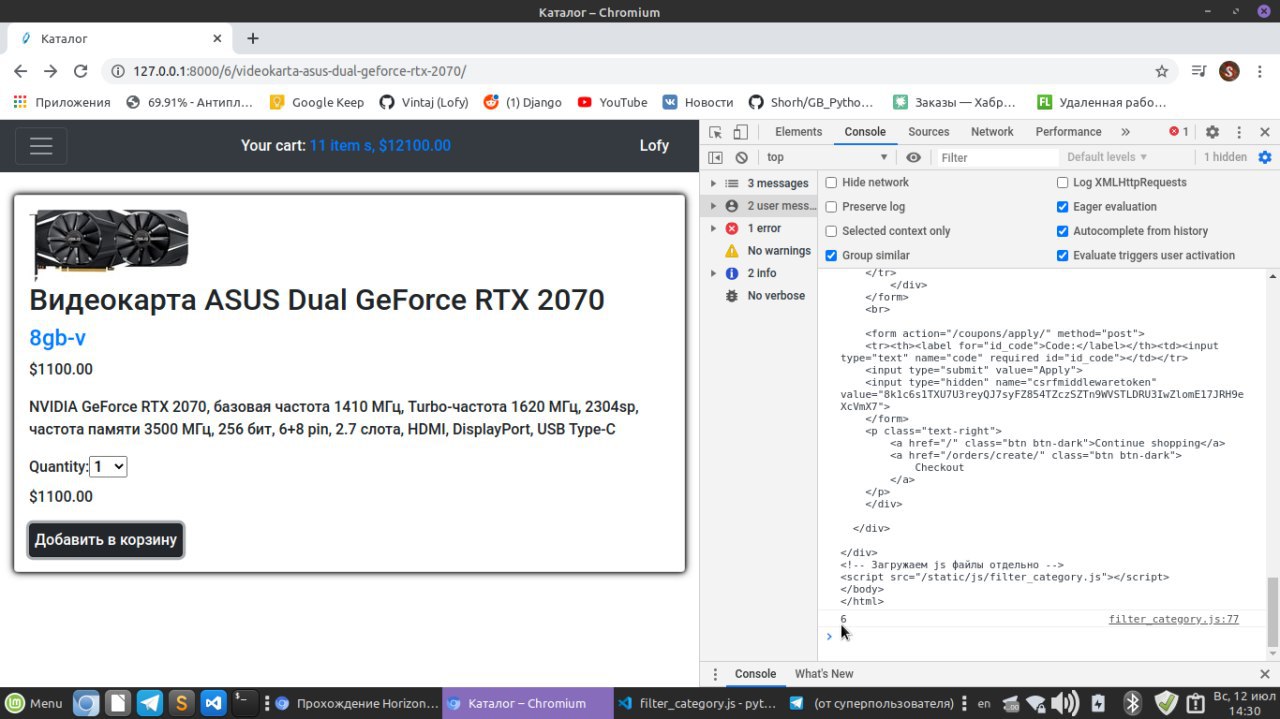1280x719 pixels.
Task: Open the Default levels dropdown
Action: coord(1107,157)
